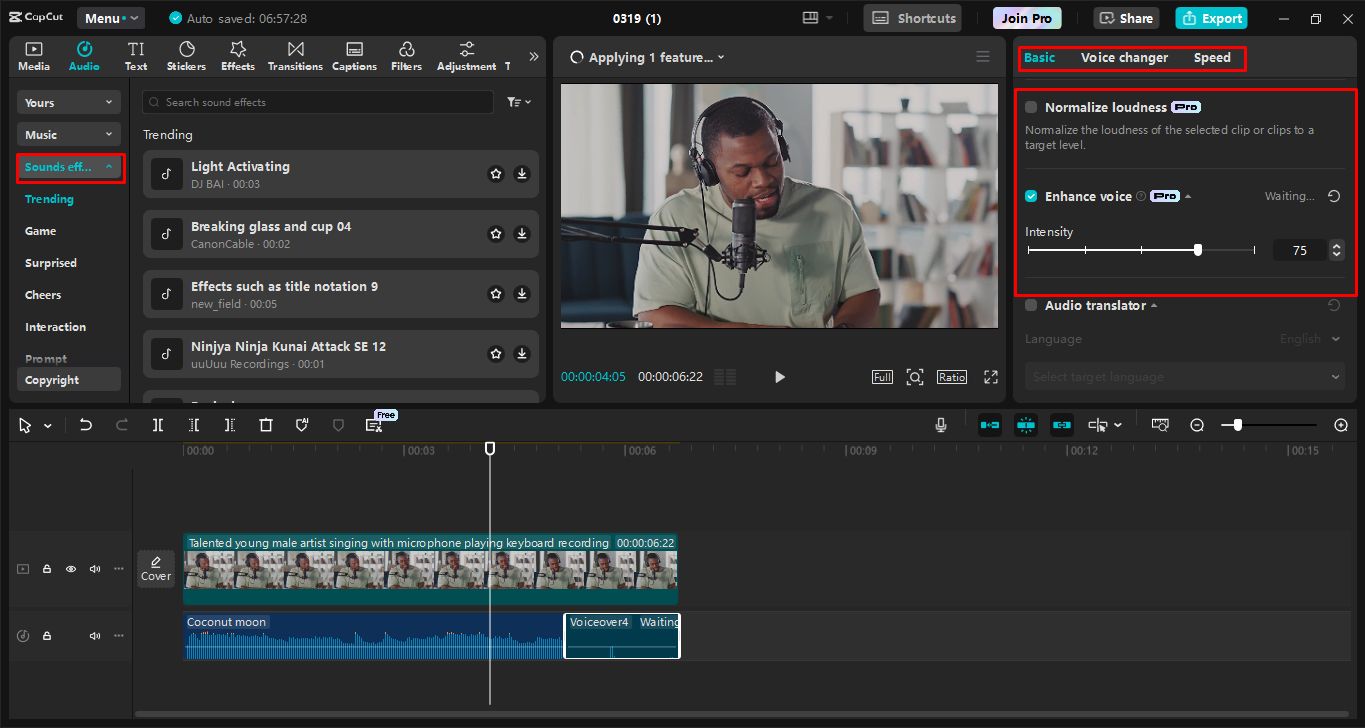Viewport: 1365px width, 728px height.
Task: Click the Export button
Action: point(1210,17)
